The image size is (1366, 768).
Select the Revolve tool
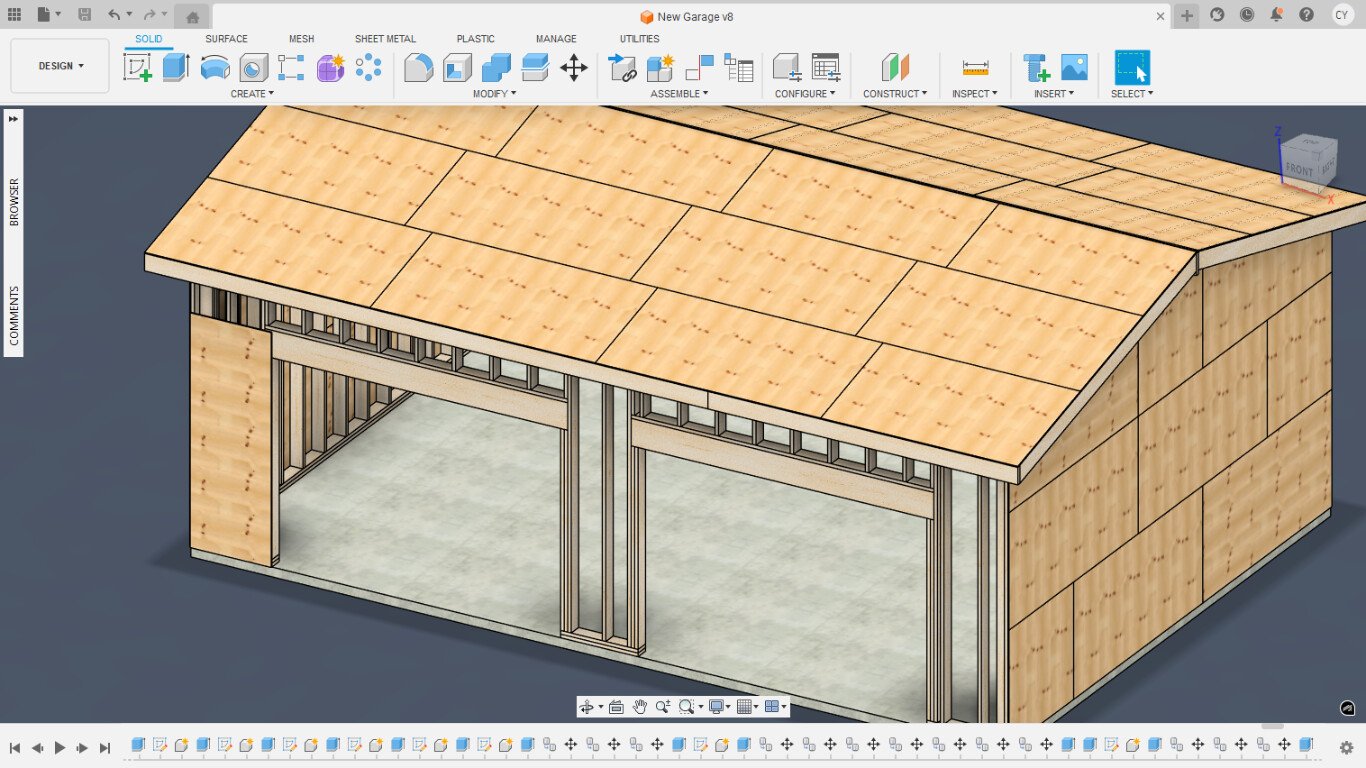[x=215, y=67]
